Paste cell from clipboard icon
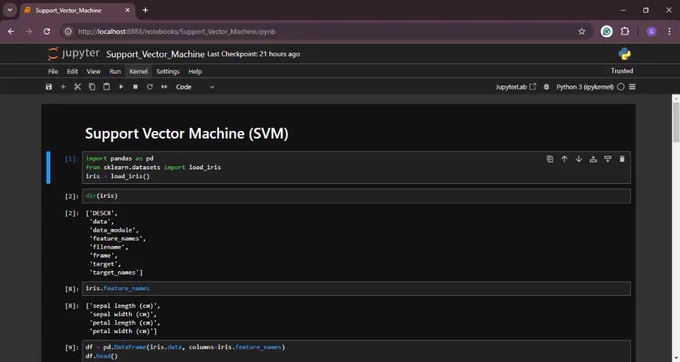680x362 pixels. coord(106,87)
